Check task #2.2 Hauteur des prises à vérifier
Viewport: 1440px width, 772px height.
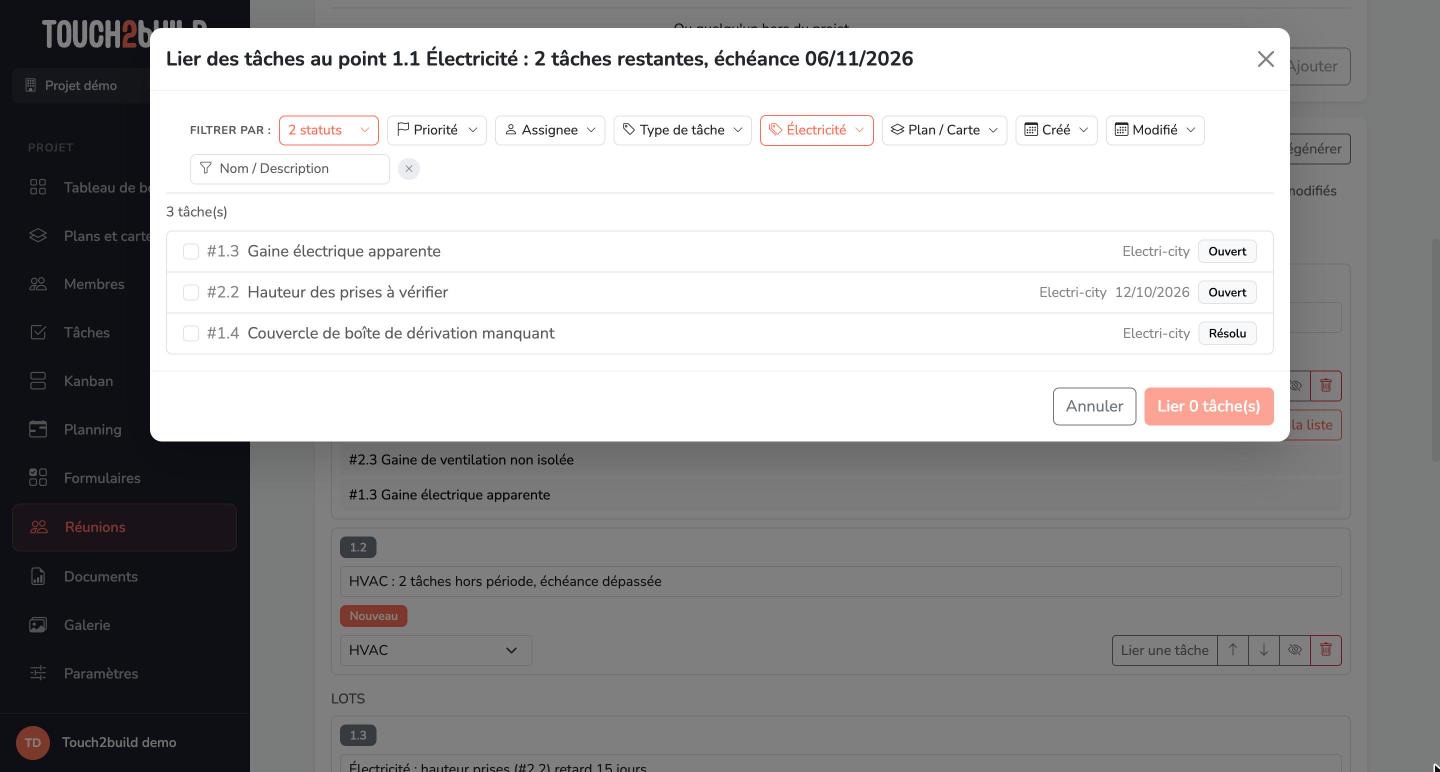pyautogui.click(x=191, y=293)
